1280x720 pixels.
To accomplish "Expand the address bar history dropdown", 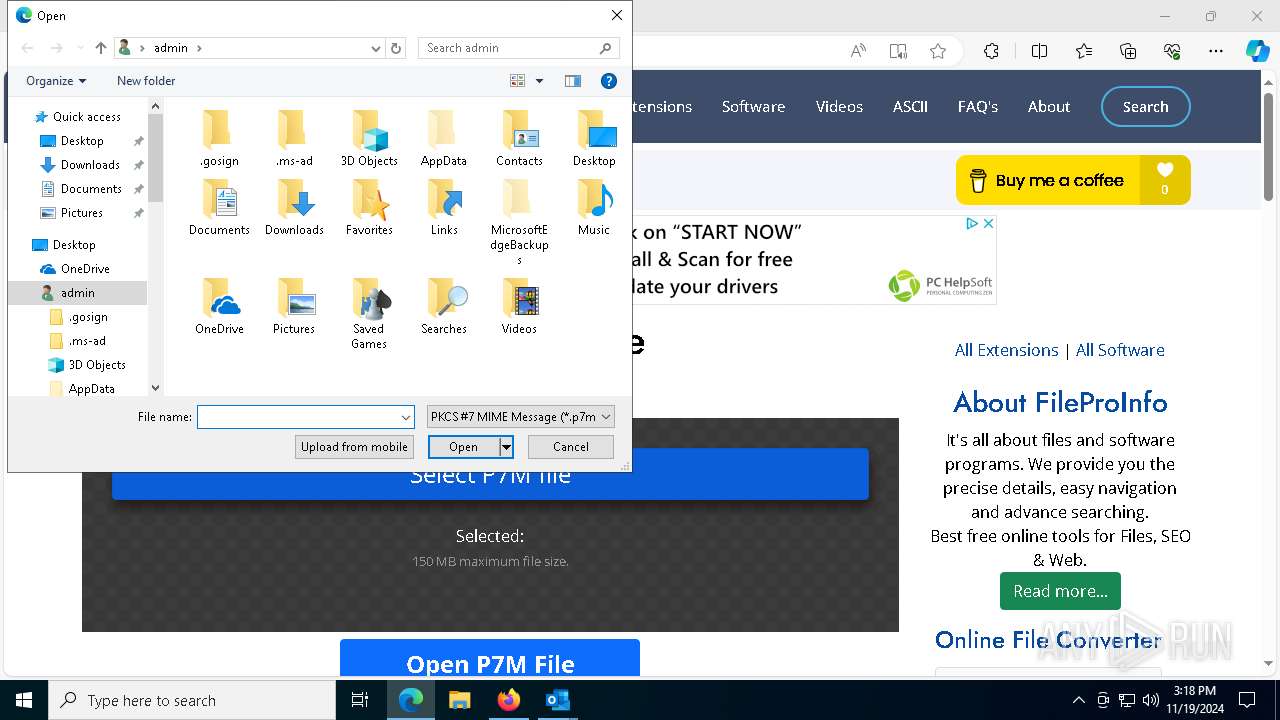I will (x=376, y=48).
